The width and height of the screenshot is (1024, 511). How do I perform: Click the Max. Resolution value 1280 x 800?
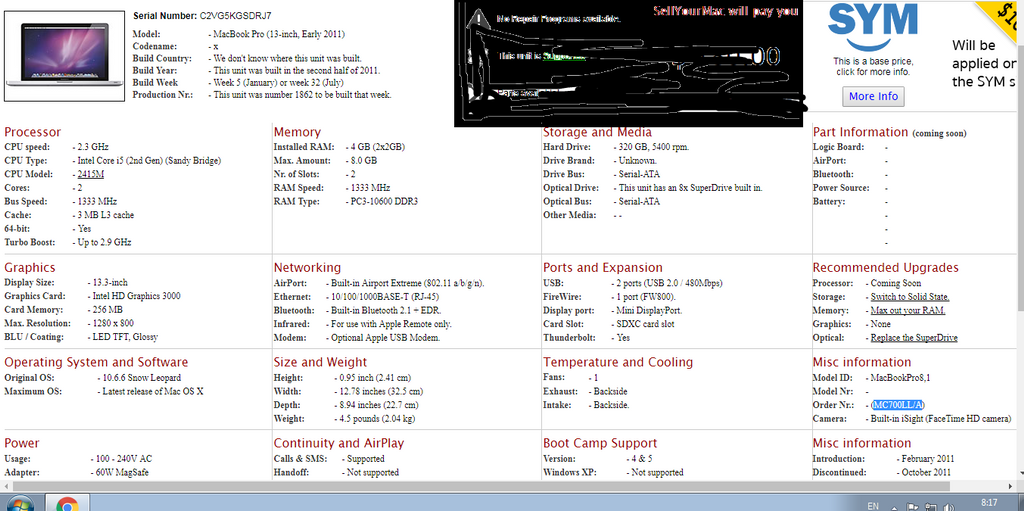(113, 323)
